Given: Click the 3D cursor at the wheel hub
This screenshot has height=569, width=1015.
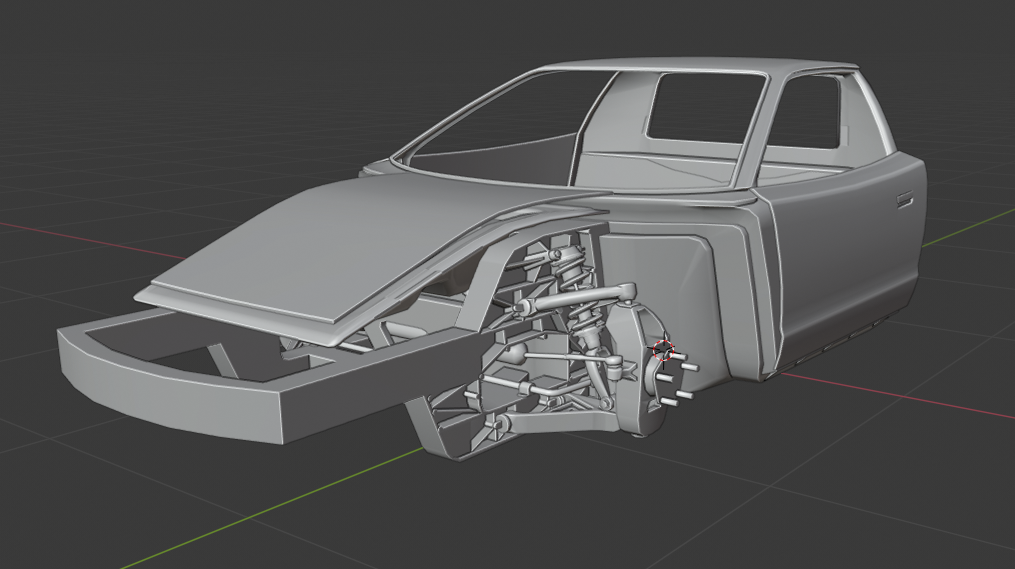Looking at the screenshot, I should click(x=663, y=350).
